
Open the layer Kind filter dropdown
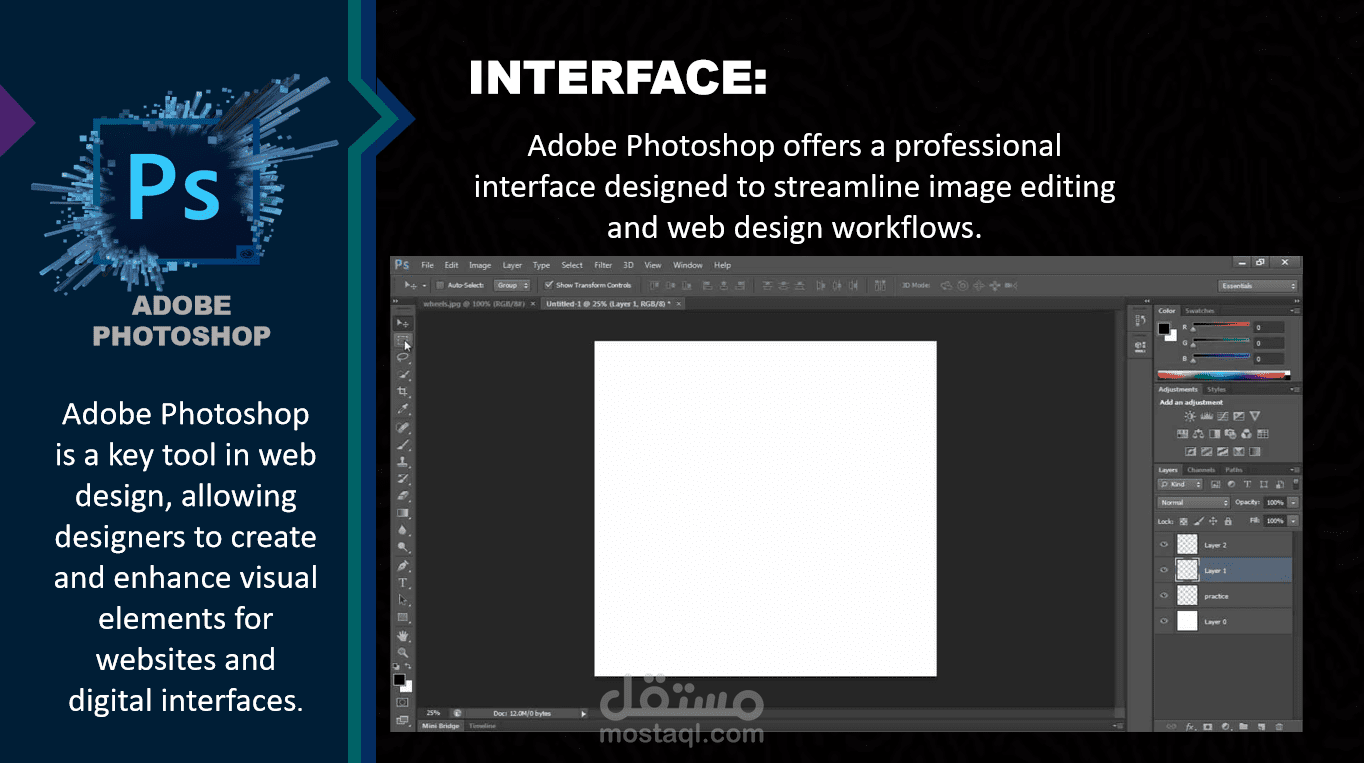coord(1180,484)
